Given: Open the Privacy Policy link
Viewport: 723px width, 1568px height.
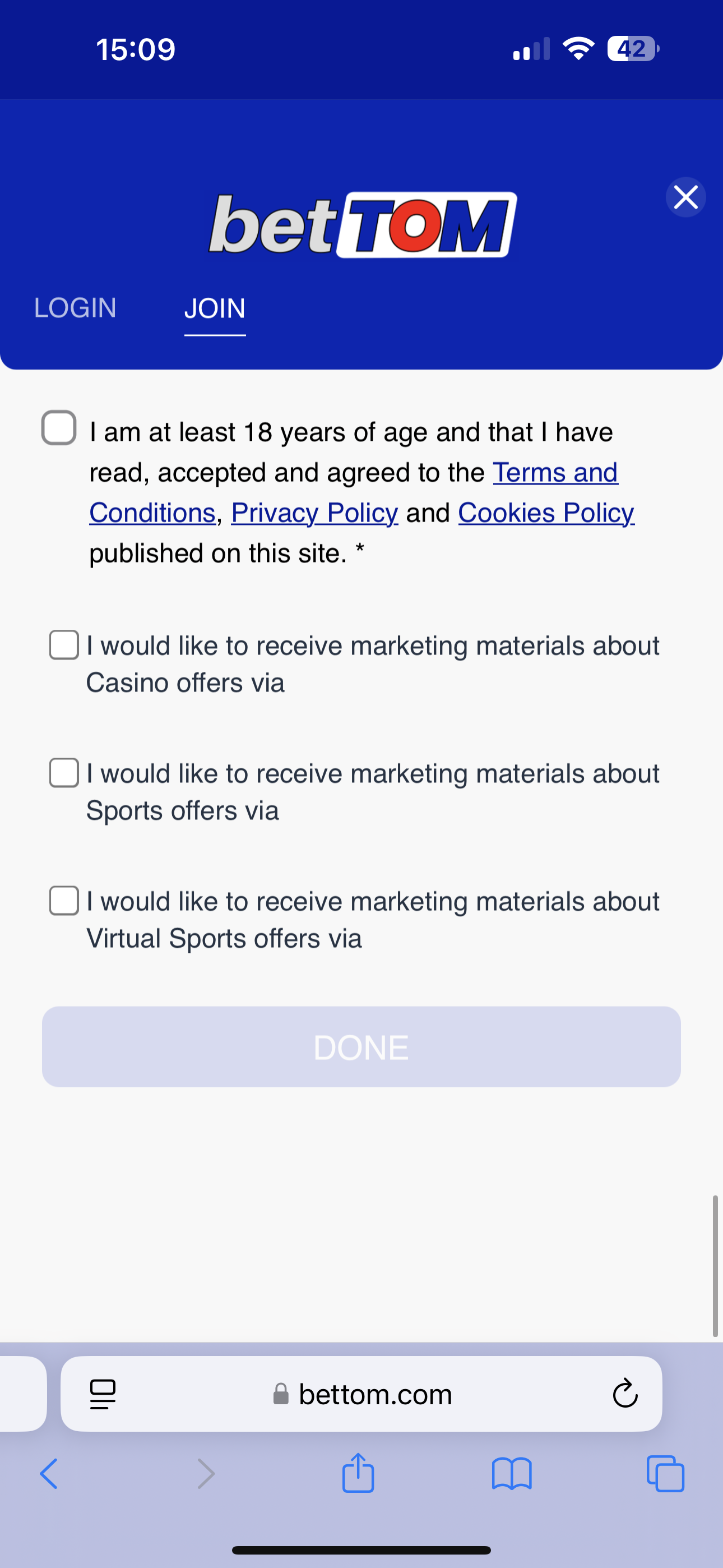Looking at the screenshot, I should point(314,513).
